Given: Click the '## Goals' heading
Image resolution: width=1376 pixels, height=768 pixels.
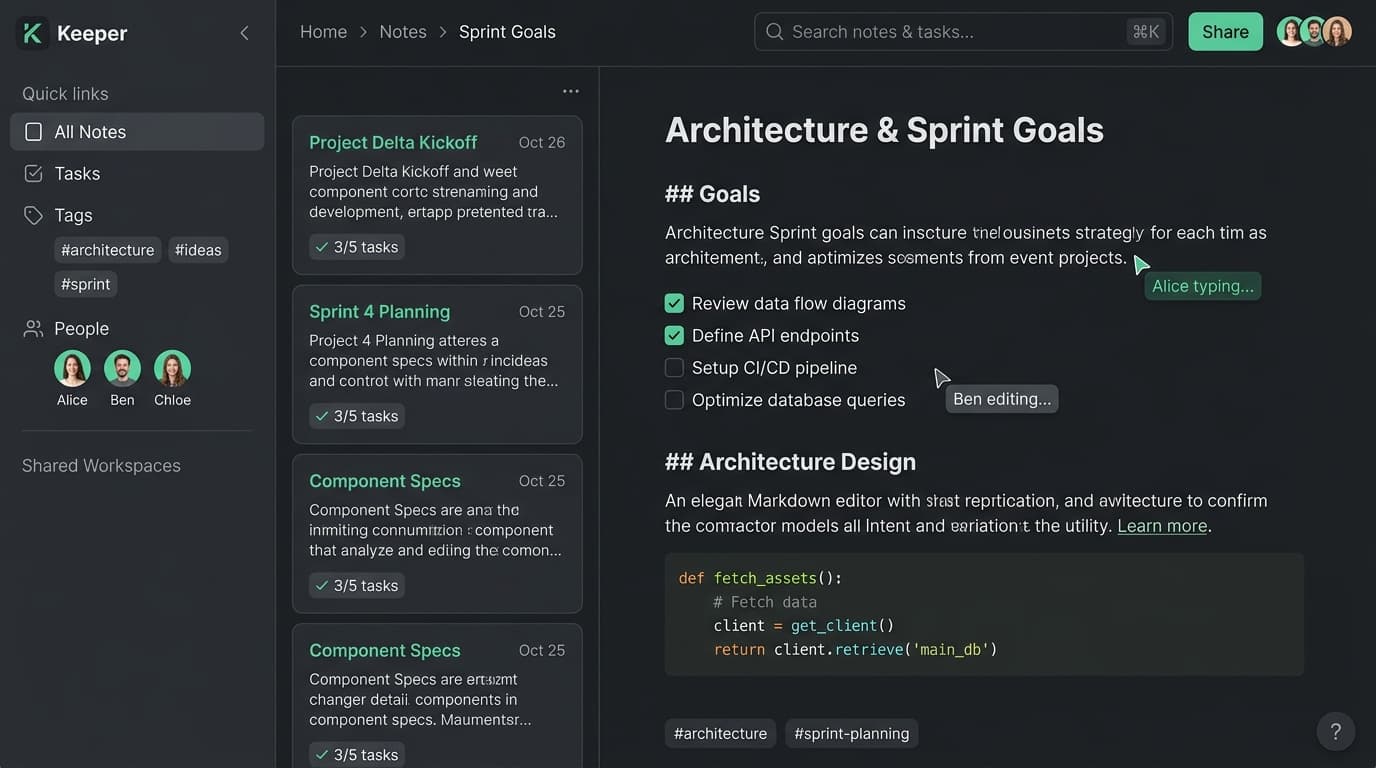Looking at the screenshot, I should pos(712,194).
